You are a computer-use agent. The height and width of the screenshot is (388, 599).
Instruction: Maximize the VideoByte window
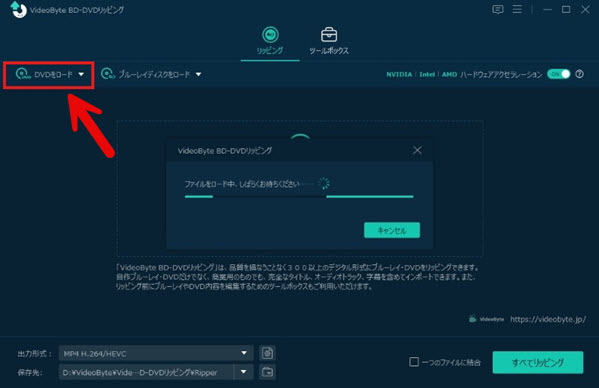point(566,10)
